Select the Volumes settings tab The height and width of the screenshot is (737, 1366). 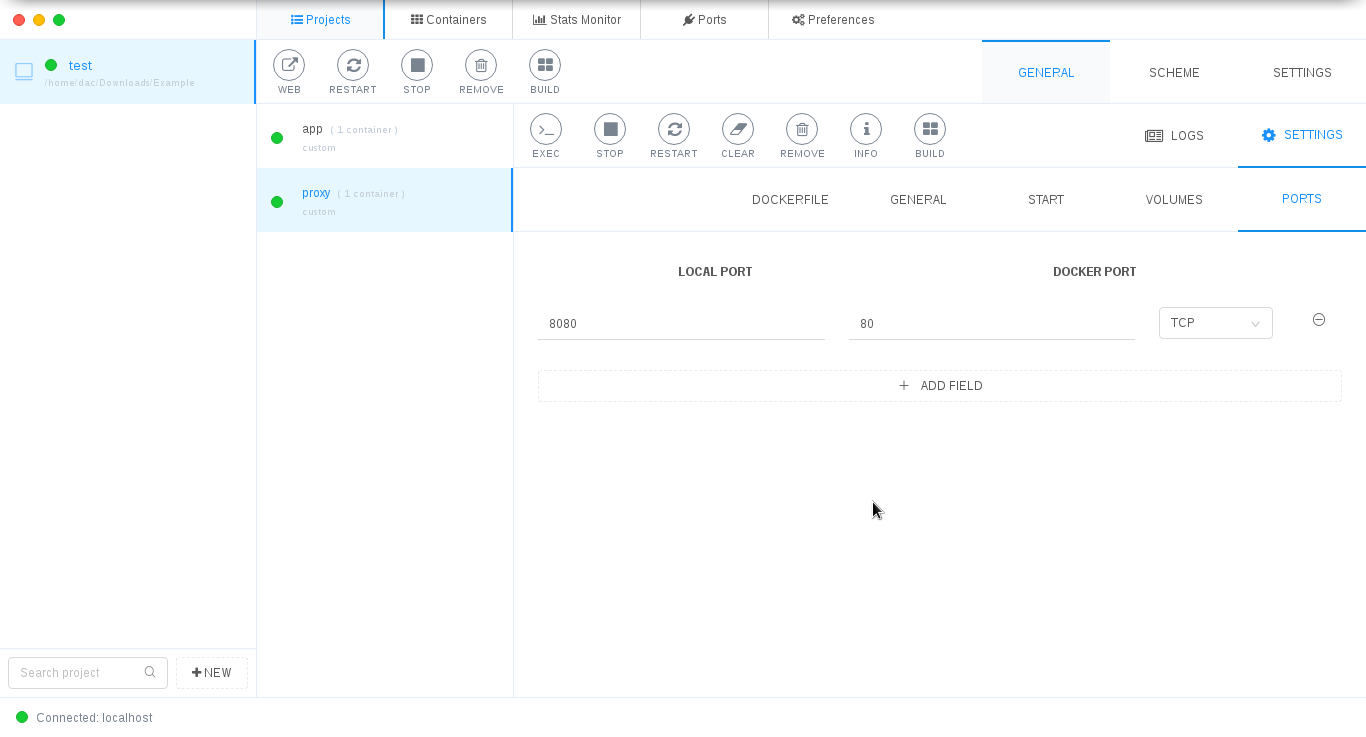pos(1174,200)
